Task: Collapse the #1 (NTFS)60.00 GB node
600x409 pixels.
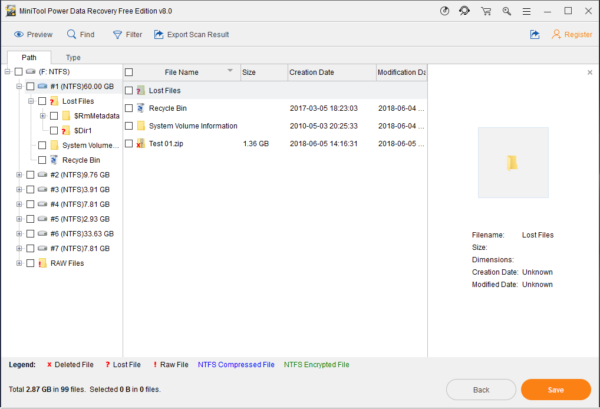Action: click(x=19, y=86)
